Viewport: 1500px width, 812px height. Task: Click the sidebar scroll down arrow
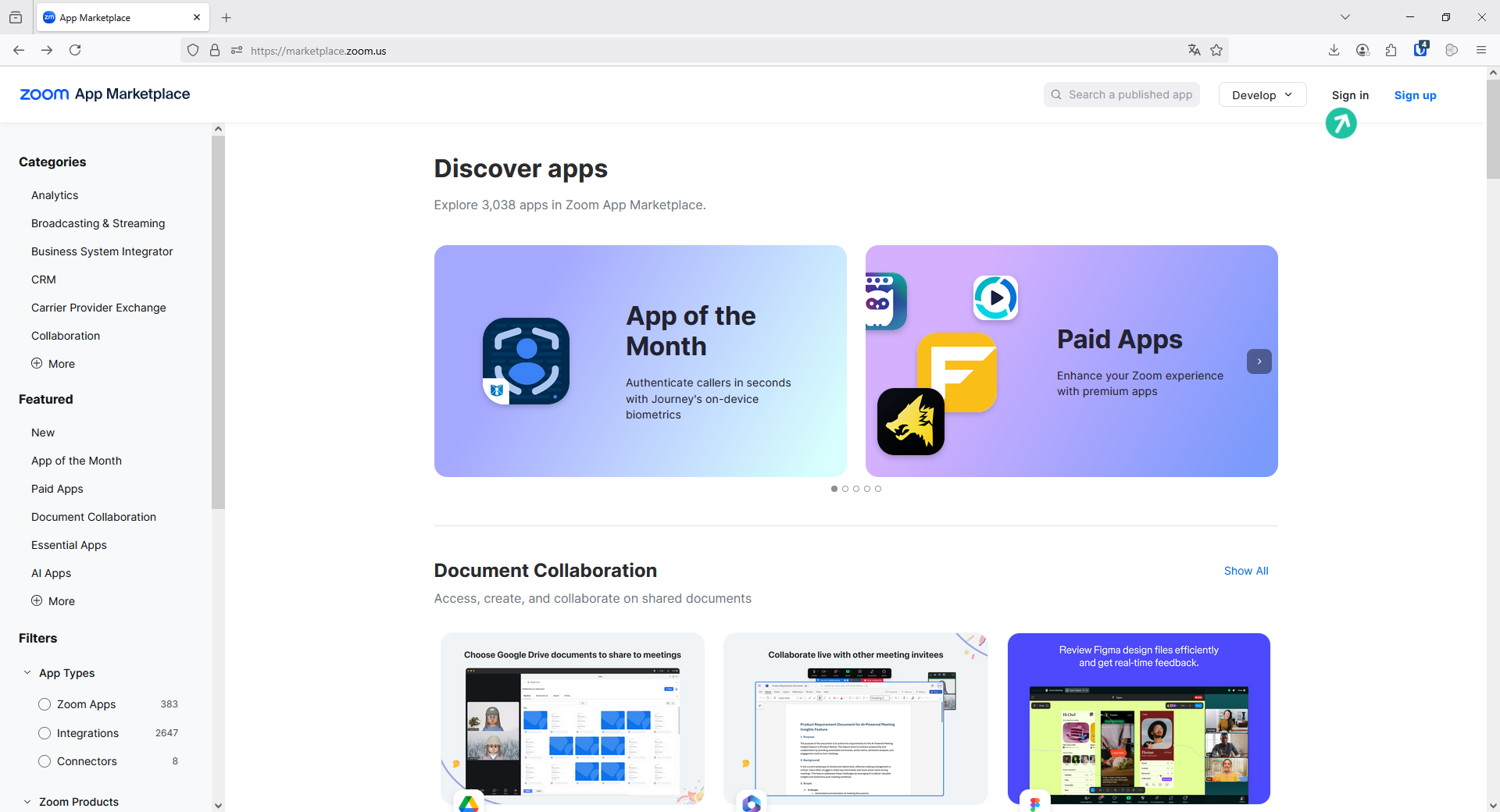[218, 805]
